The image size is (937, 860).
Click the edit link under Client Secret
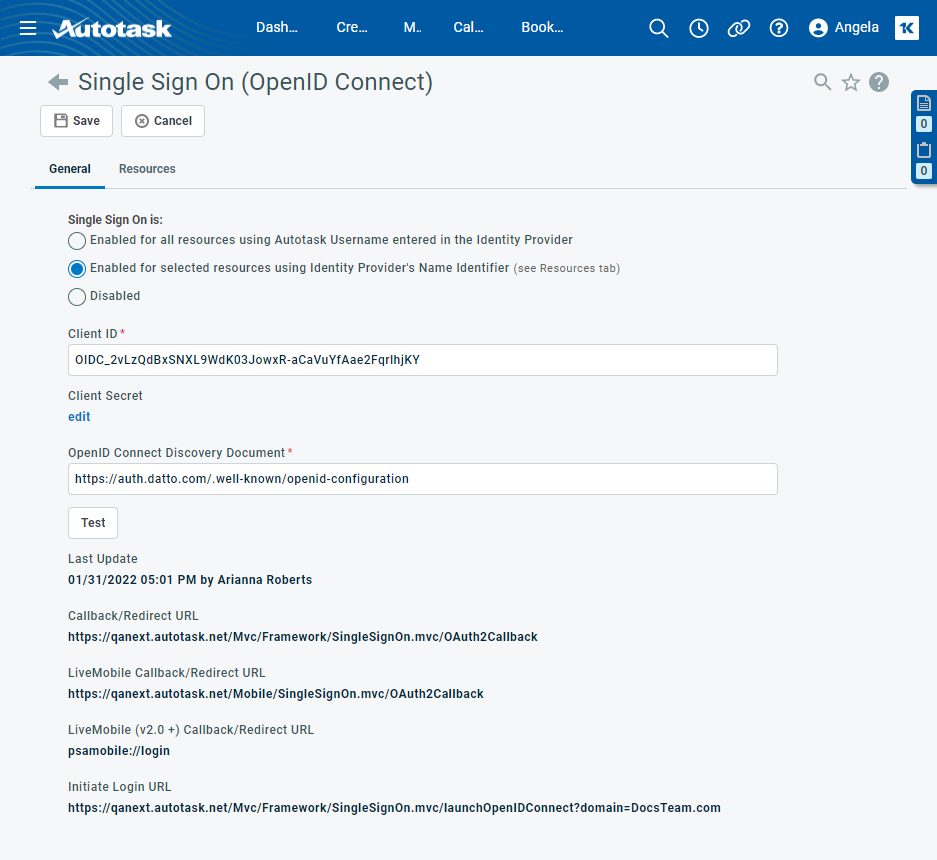[79, 417]
